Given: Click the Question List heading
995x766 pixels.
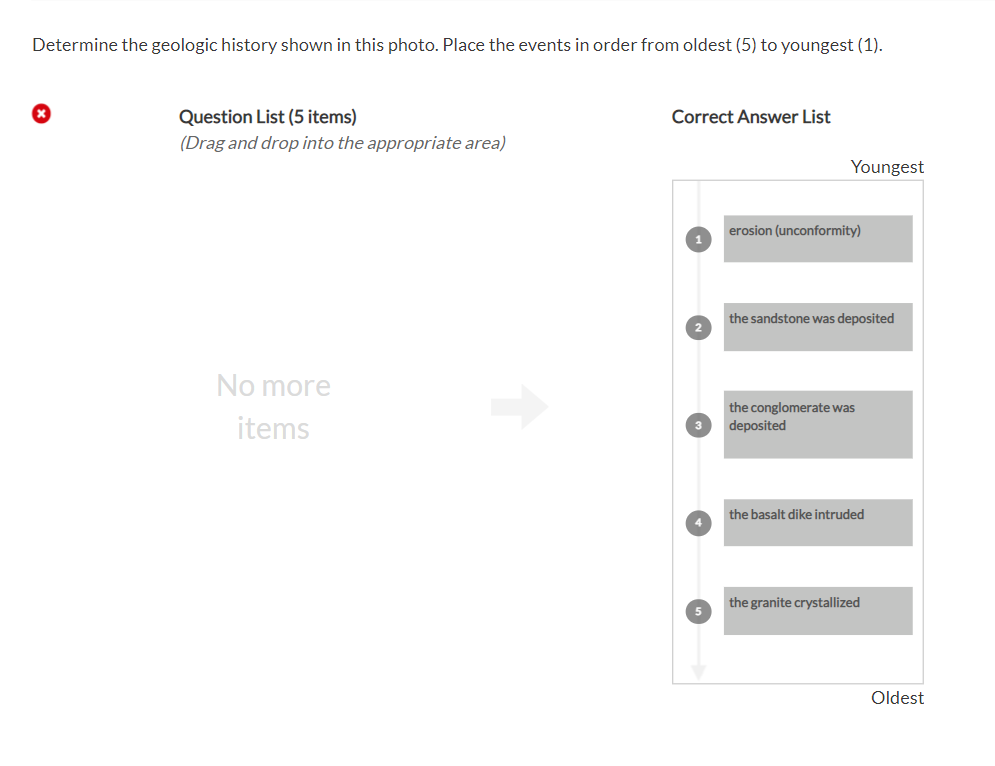Looking at the screenshot, I should 267,117.
